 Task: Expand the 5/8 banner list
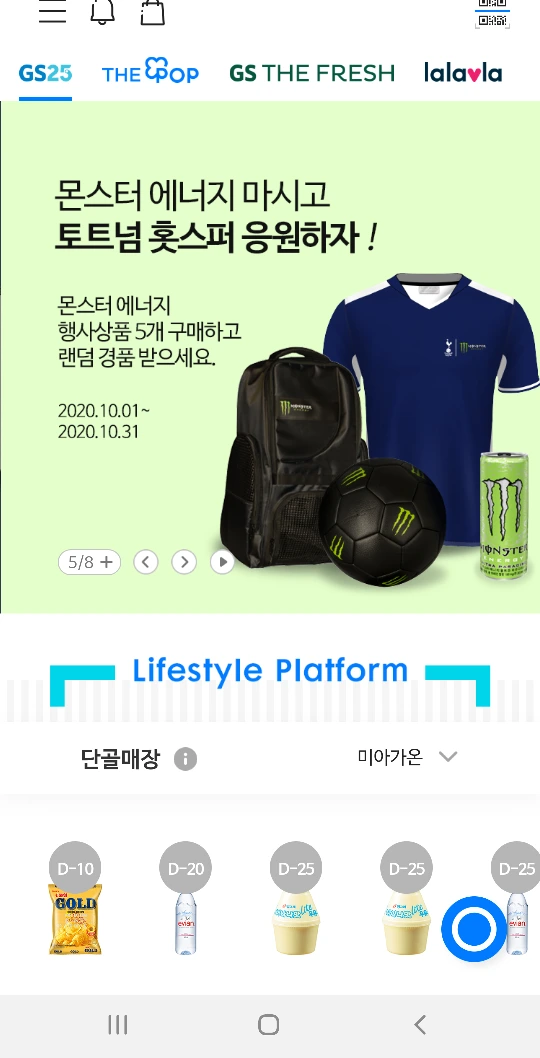pos(90,561)
